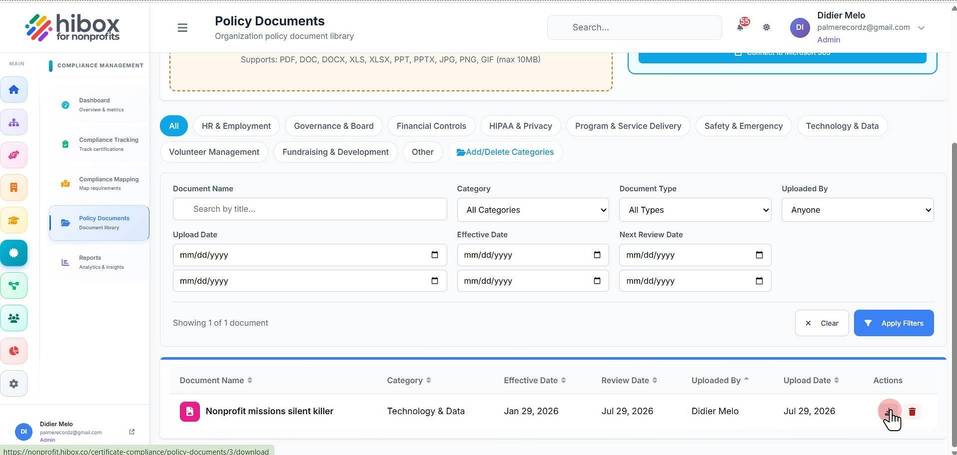Viewport: 957px width, 455px height.
Task: Sort by Document Name column
Action: [216, 380]
